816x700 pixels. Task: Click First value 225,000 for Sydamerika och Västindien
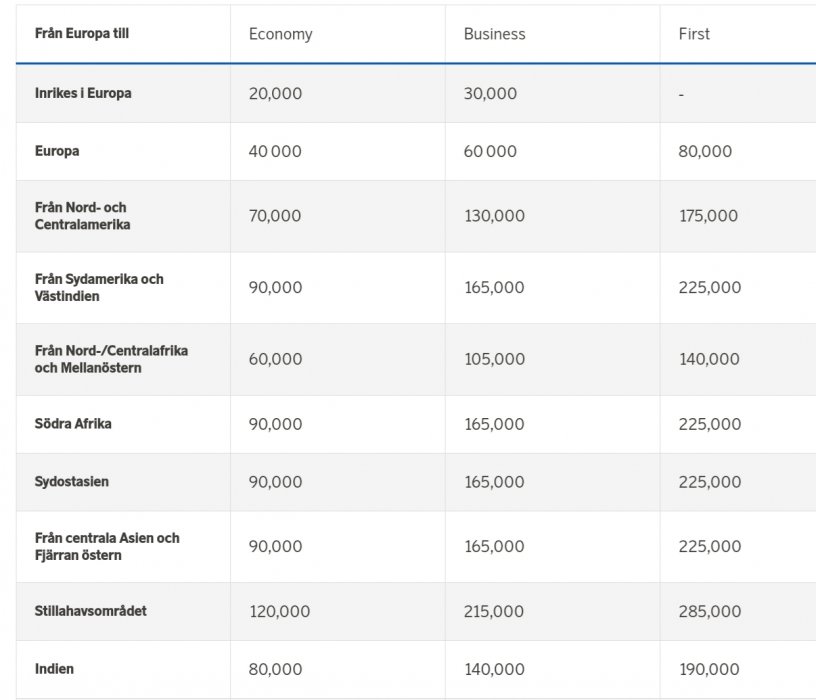click(x=710, y=288)
